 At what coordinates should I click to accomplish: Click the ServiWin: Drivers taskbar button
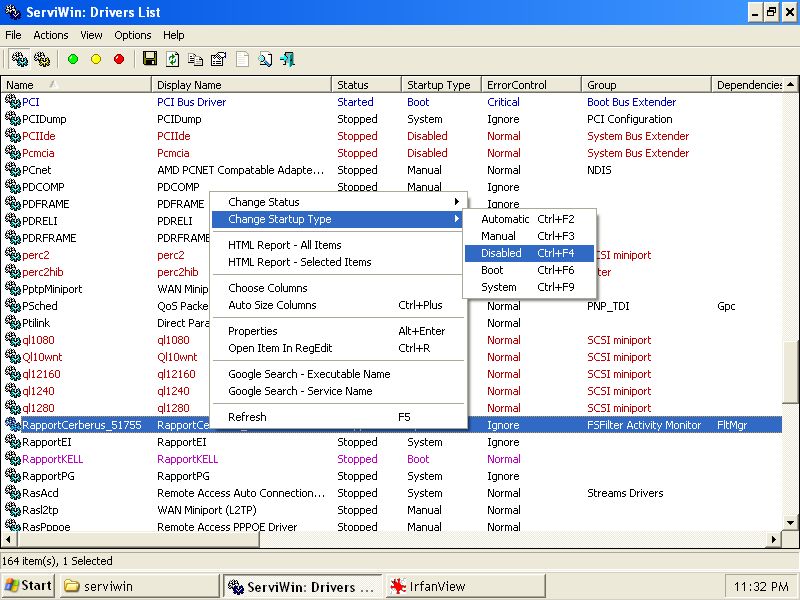coord(303,586)
